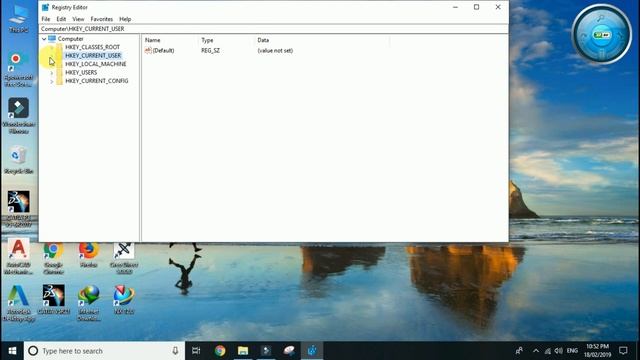The image size is (640, 360).
Task: Open the People icon in system tray
Action: (519, 351)
